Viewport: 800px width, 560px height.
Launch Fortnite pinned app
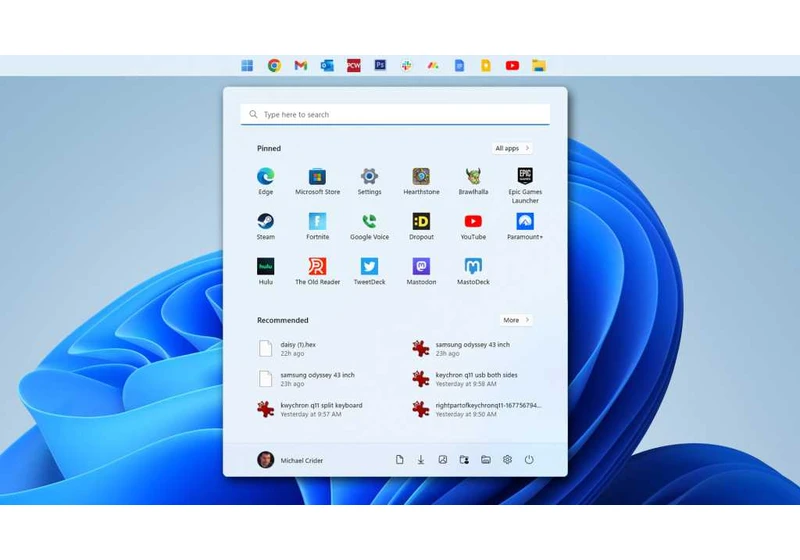(317, 226)
